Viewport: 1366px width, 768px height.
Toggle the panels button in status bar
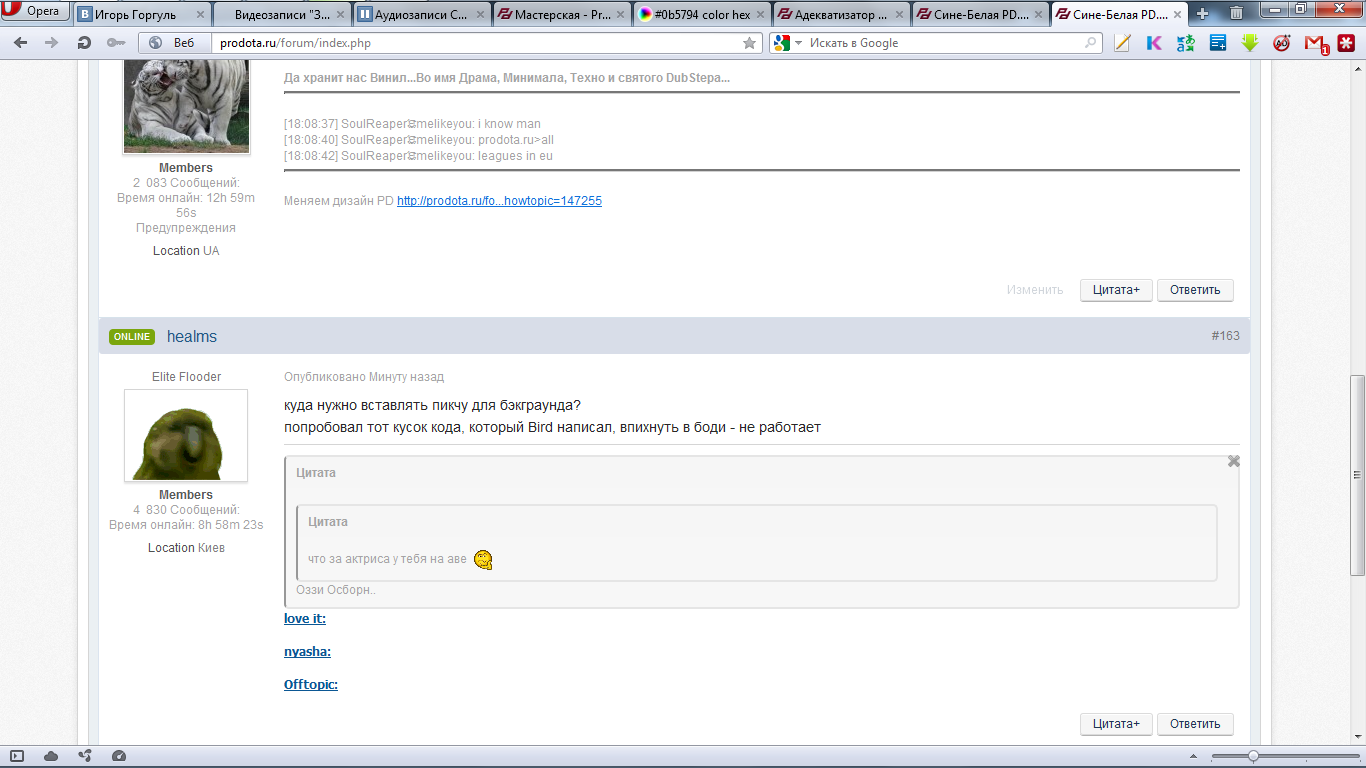point(17,756)
